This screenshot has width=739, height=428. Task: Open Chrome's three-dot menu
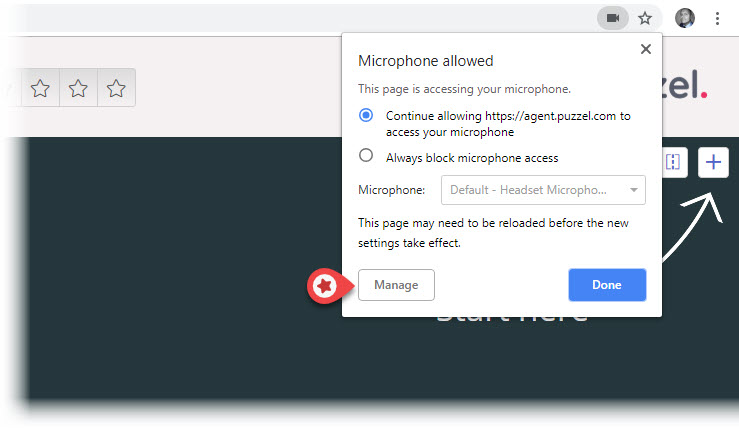[717, 18]
